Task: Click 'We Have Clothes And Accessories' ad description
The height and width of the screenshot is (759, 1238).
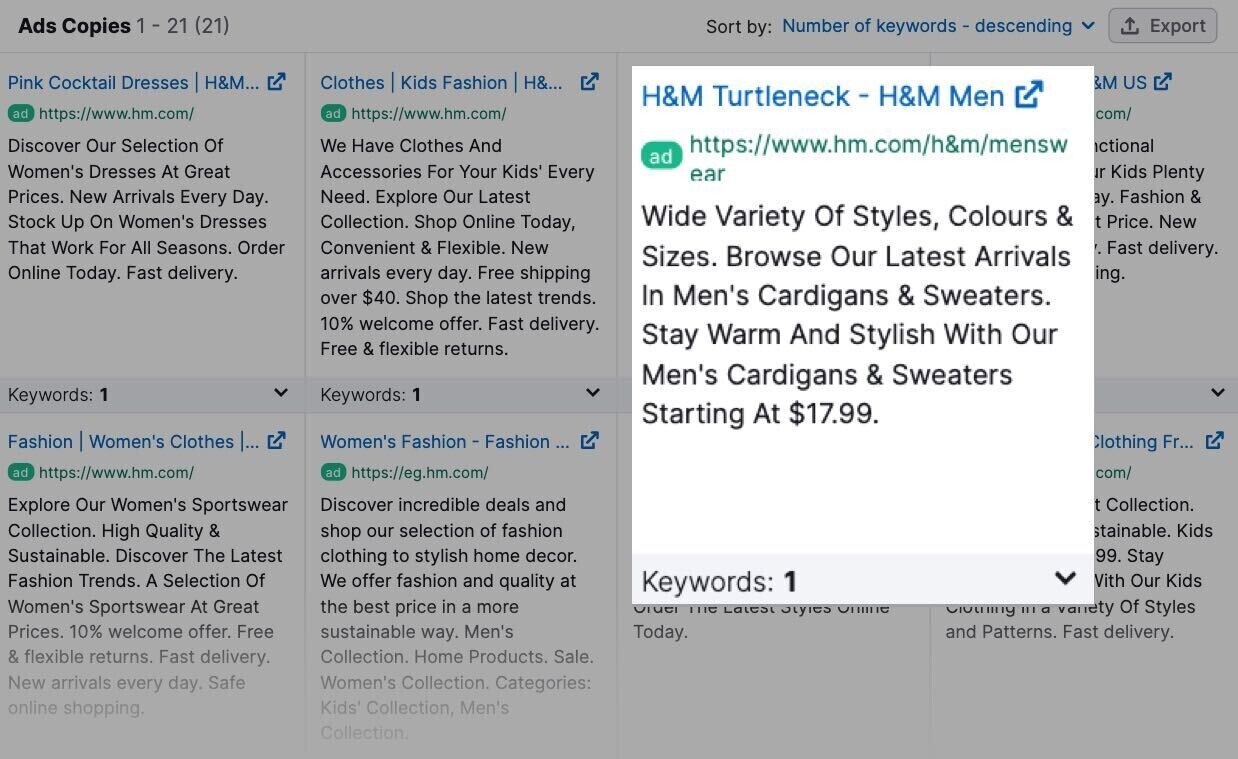Action: 460,247
